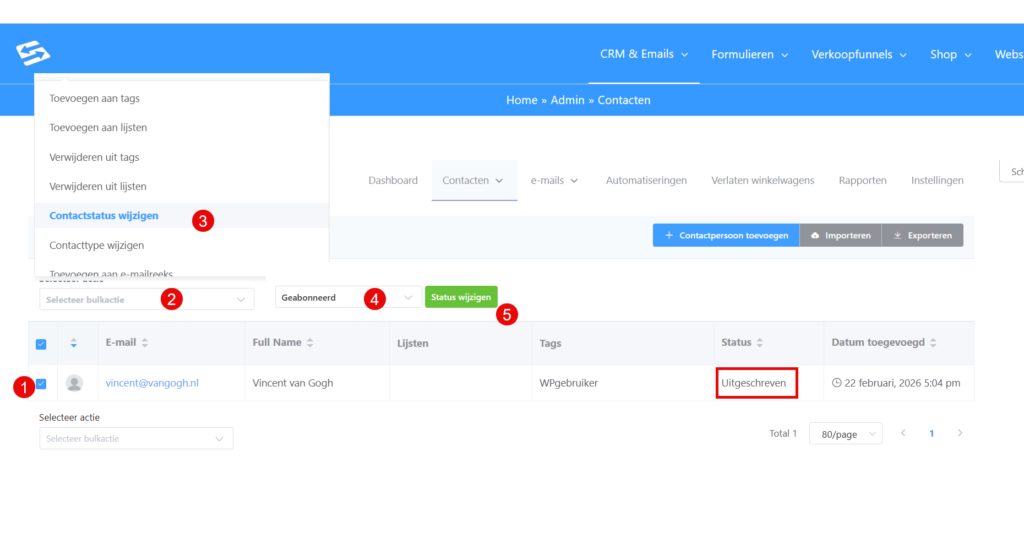Sort by Datum toegevoegd column arrows
This screenshot has height=544, width=1024.
click(x=933, y=343)
